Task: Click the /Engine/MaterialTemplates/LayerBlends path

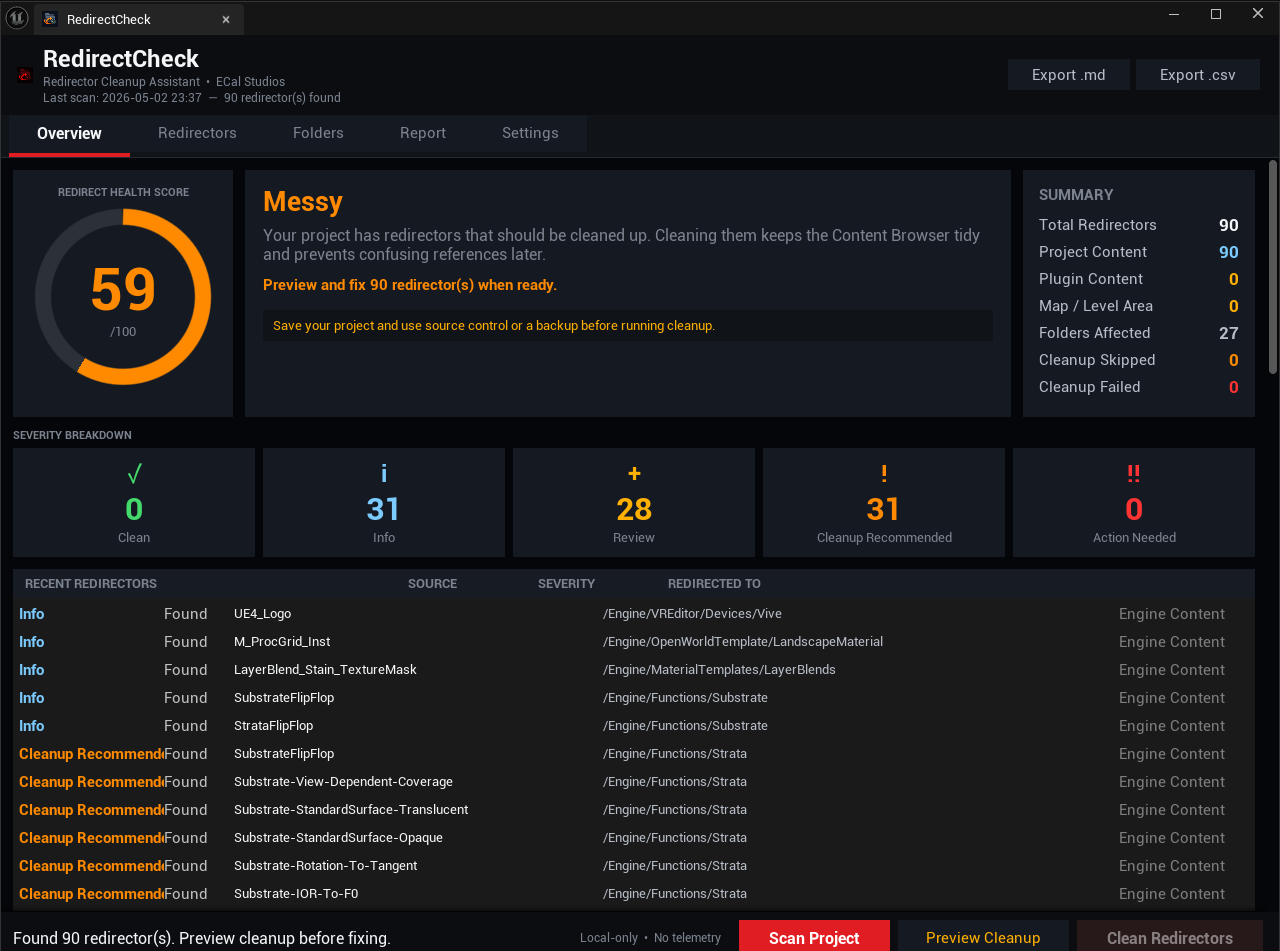Action: [x=719, y=670]
